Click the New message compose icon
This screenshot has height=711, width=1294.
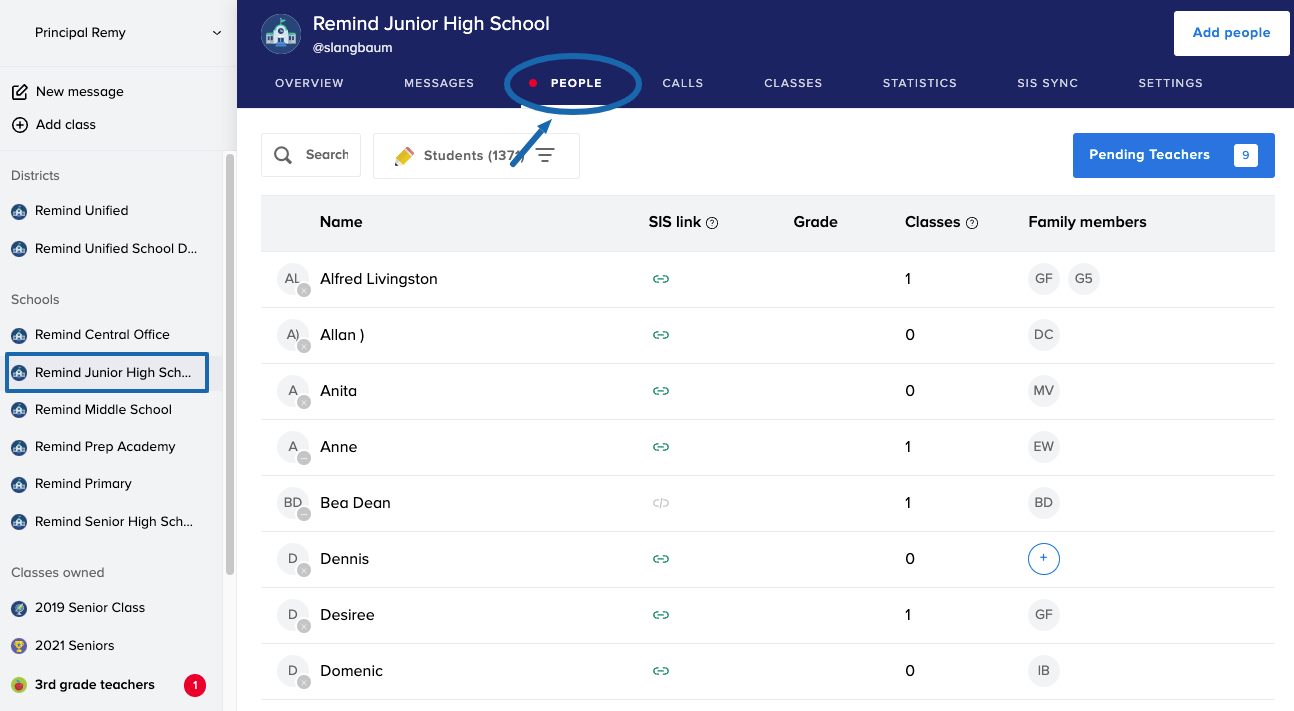pos(19,92)
